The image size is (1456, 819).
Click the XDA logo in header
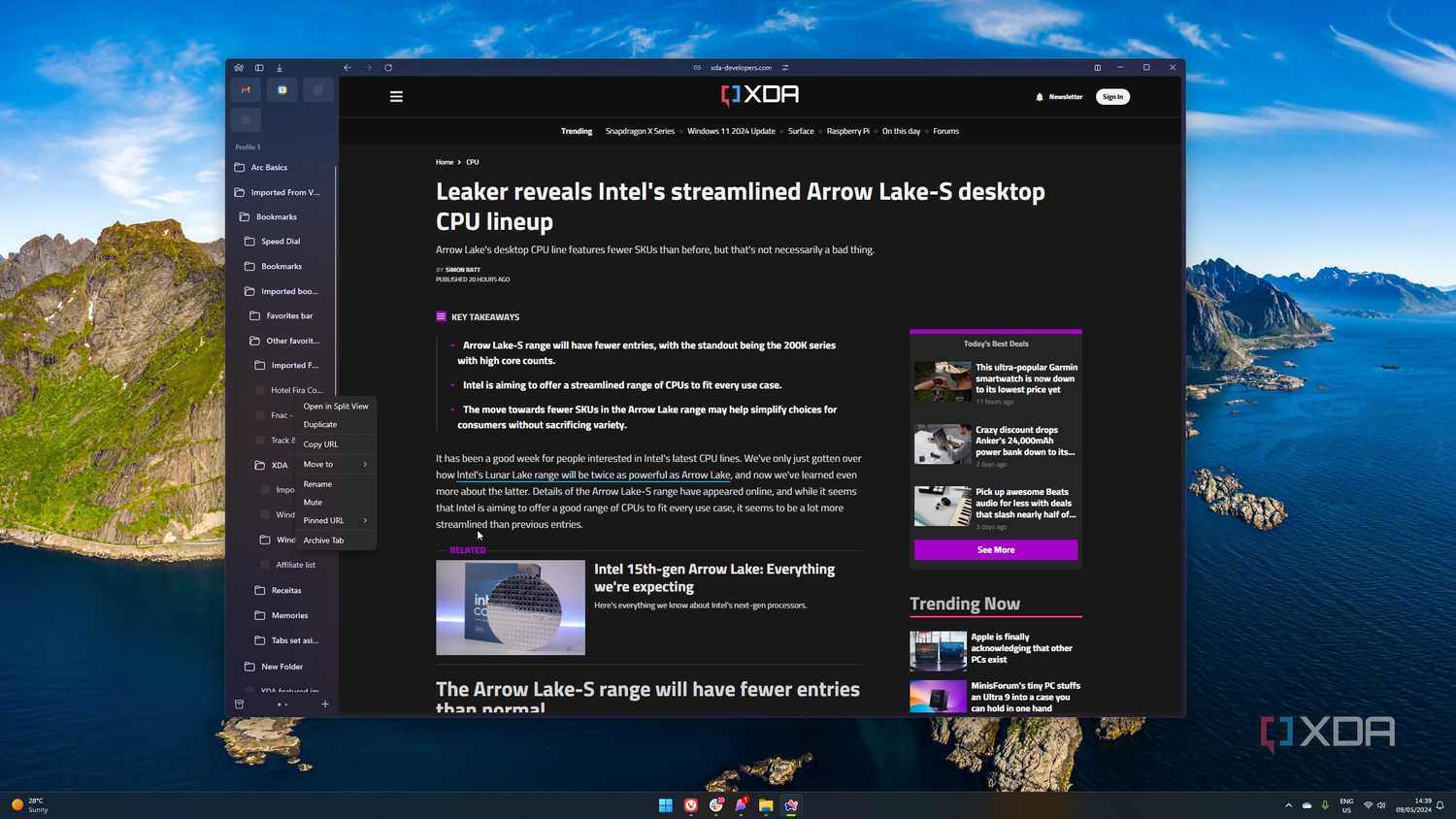tap(760, 95)
